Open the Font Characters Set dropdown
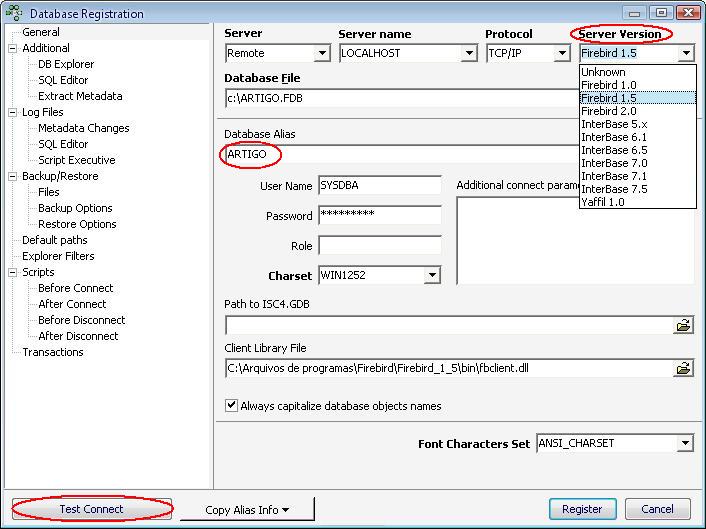The height and width of the screenshot is (529, 706). point(685,443)
